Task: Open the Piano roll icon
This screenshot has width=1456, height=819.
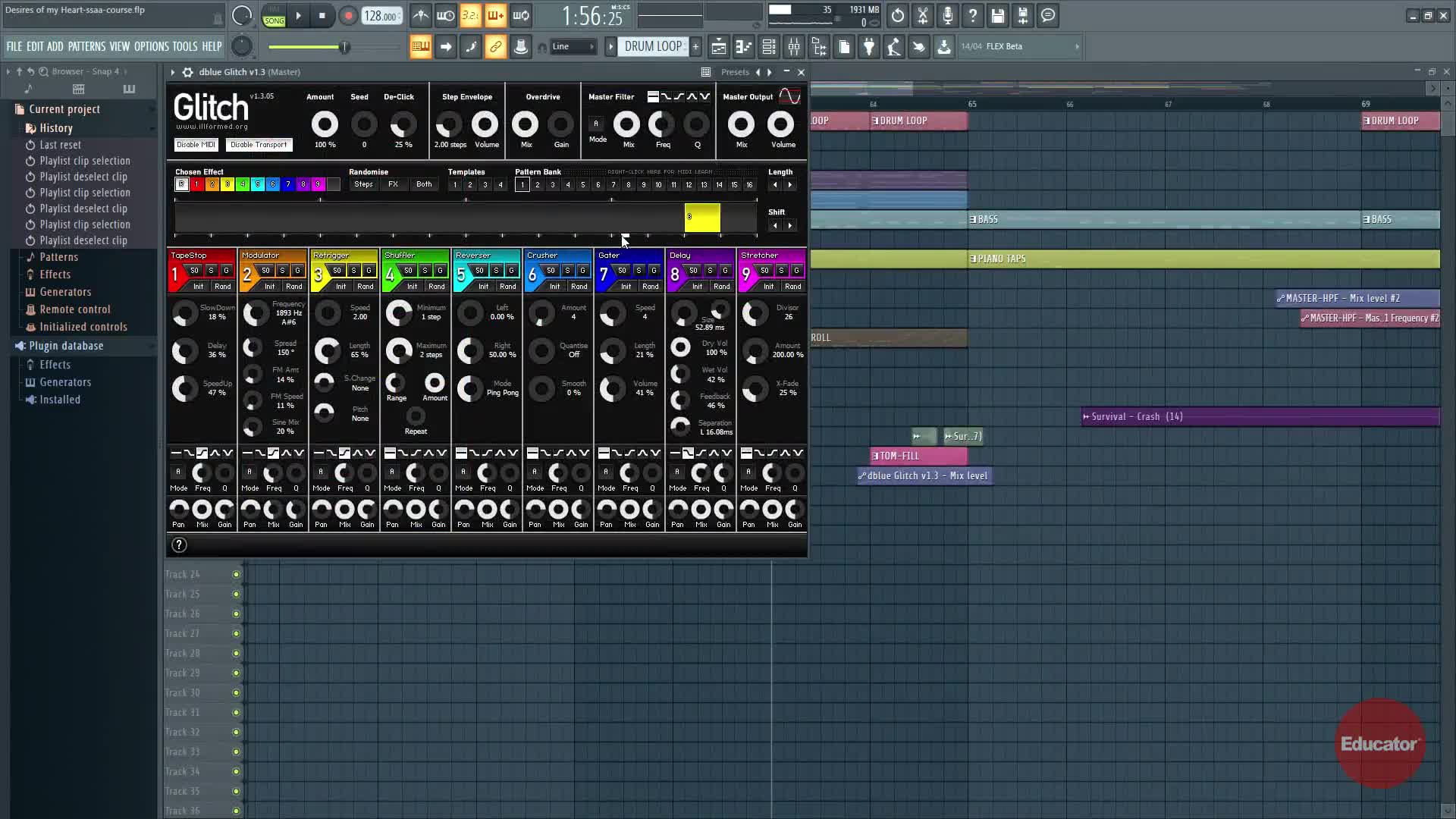Action: [x=743, y=47]
